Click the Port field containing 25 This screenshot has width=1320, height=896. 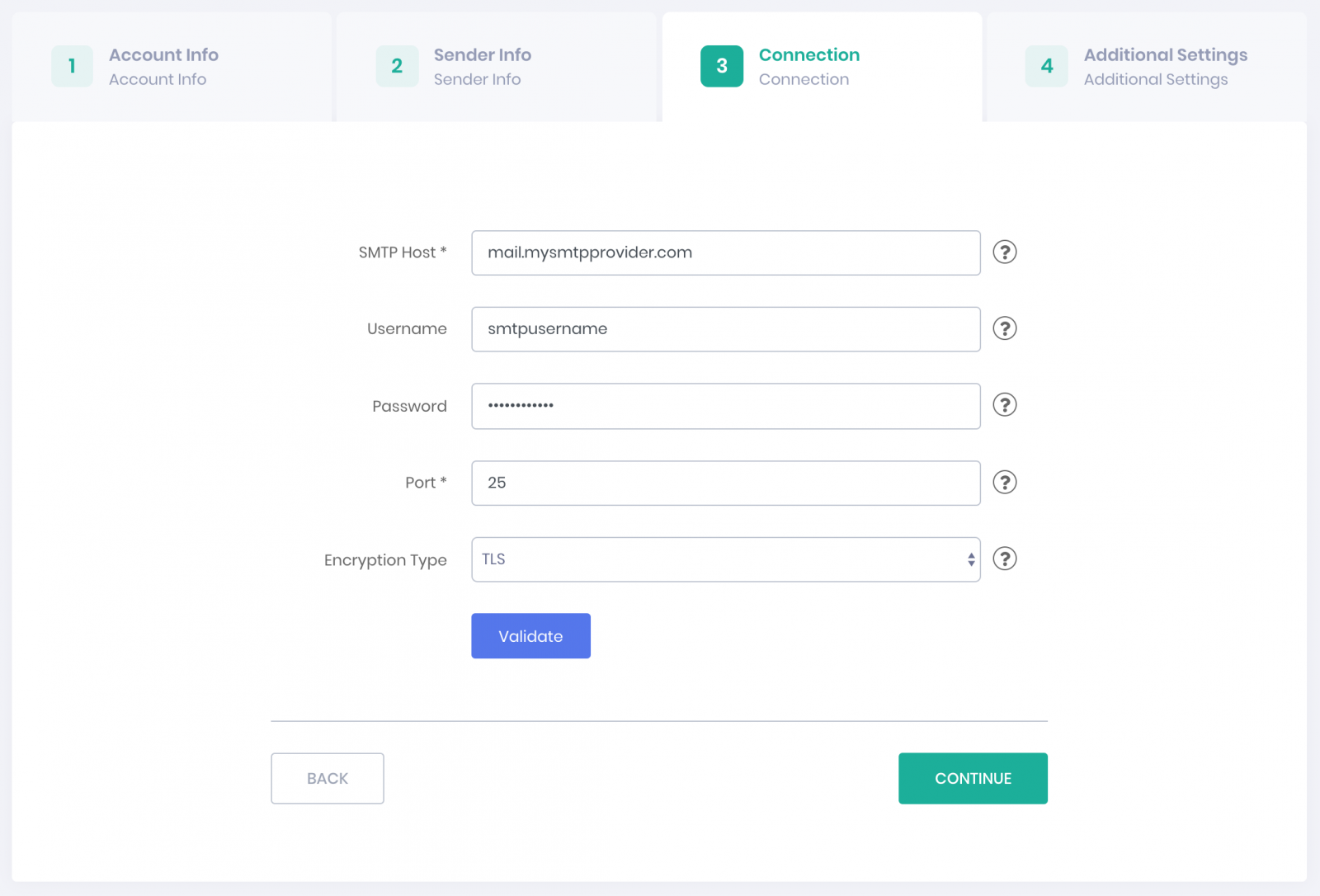click(x=725, y=483)
